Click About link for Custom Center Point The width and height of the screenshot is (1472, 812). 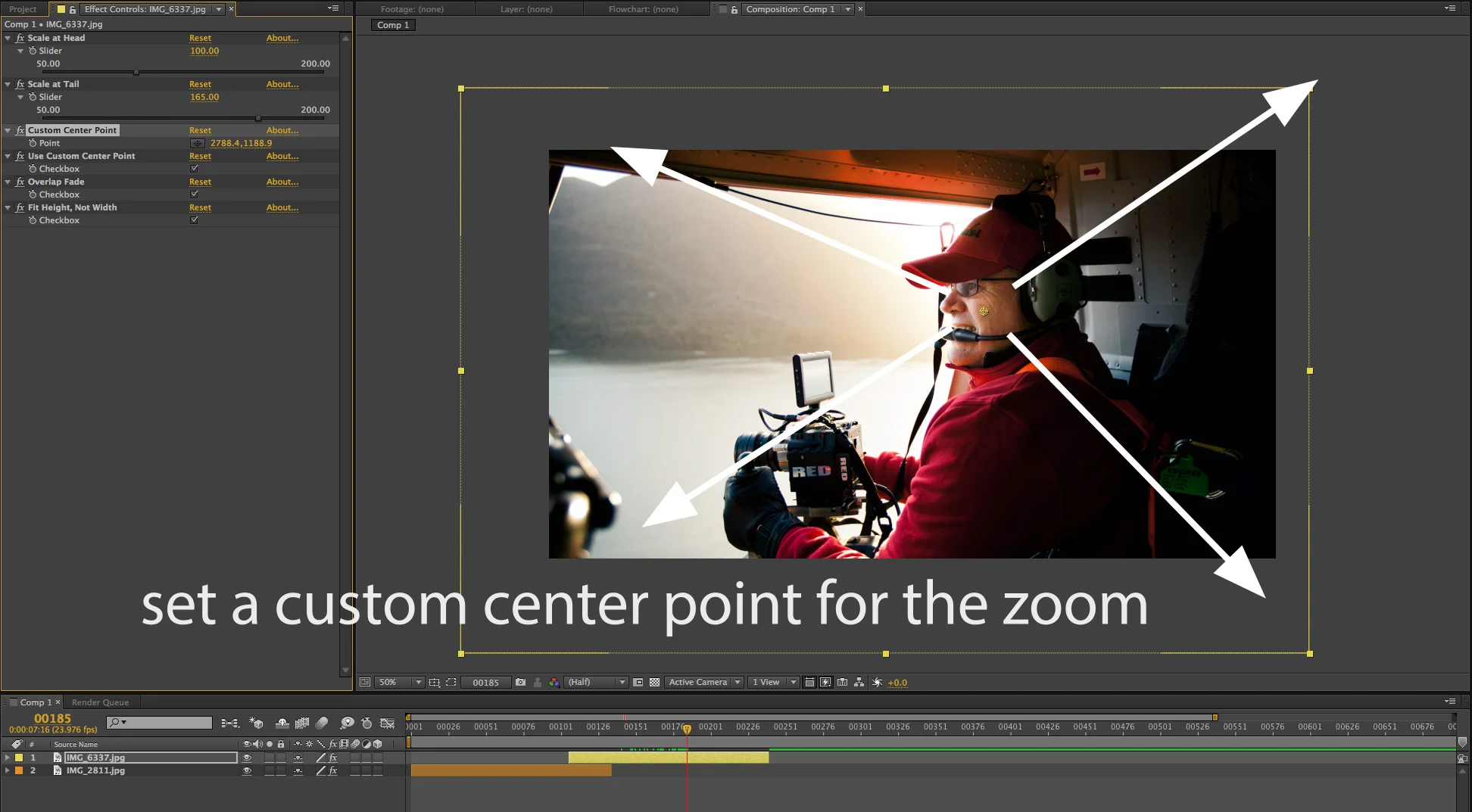(282, 130)
